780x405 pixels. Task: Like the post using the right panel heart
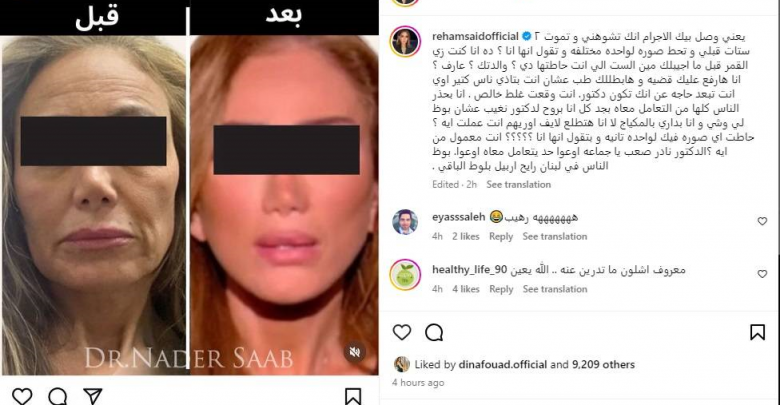[x=402, y=332]
